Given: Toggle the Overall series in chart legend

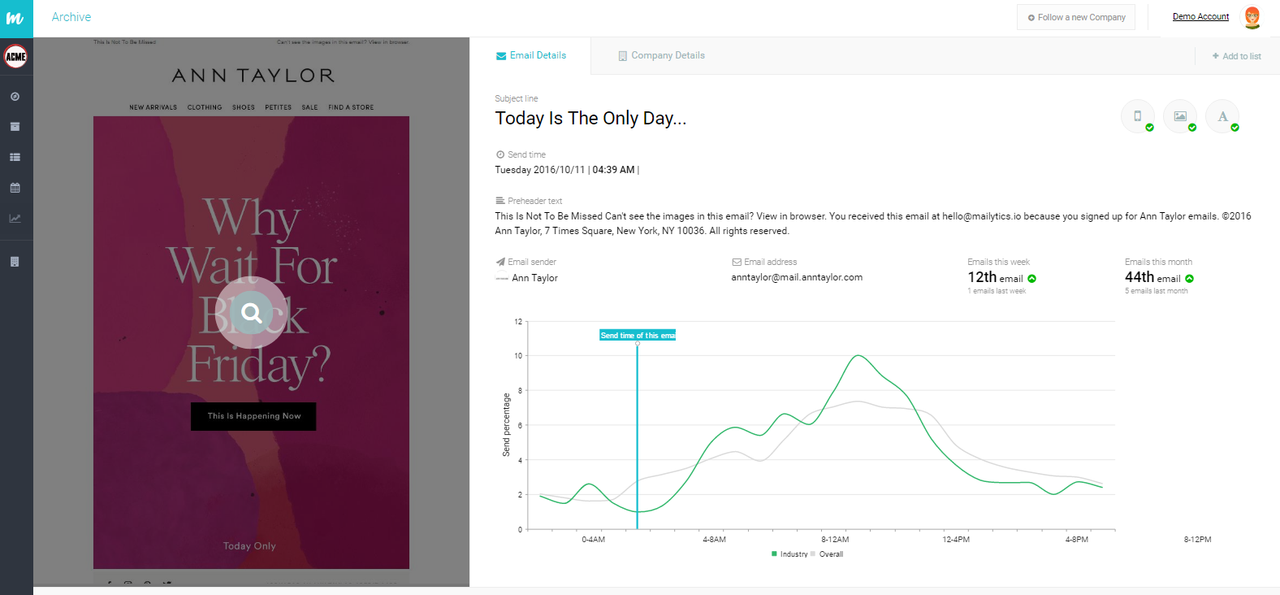Looking at the screenshot, I should (x=827, y=553).
